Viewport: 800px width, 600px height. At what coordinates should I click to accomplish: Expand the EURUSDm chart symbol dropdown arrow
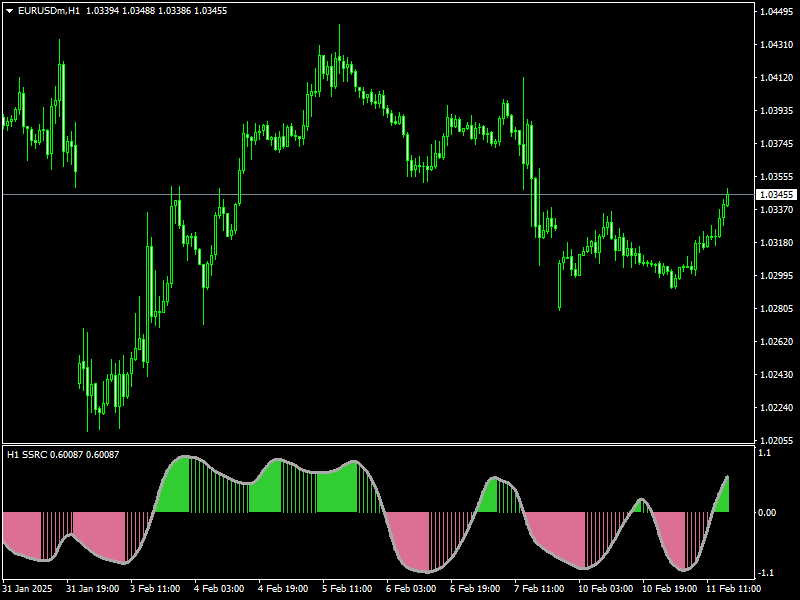[x=10, y=8]
